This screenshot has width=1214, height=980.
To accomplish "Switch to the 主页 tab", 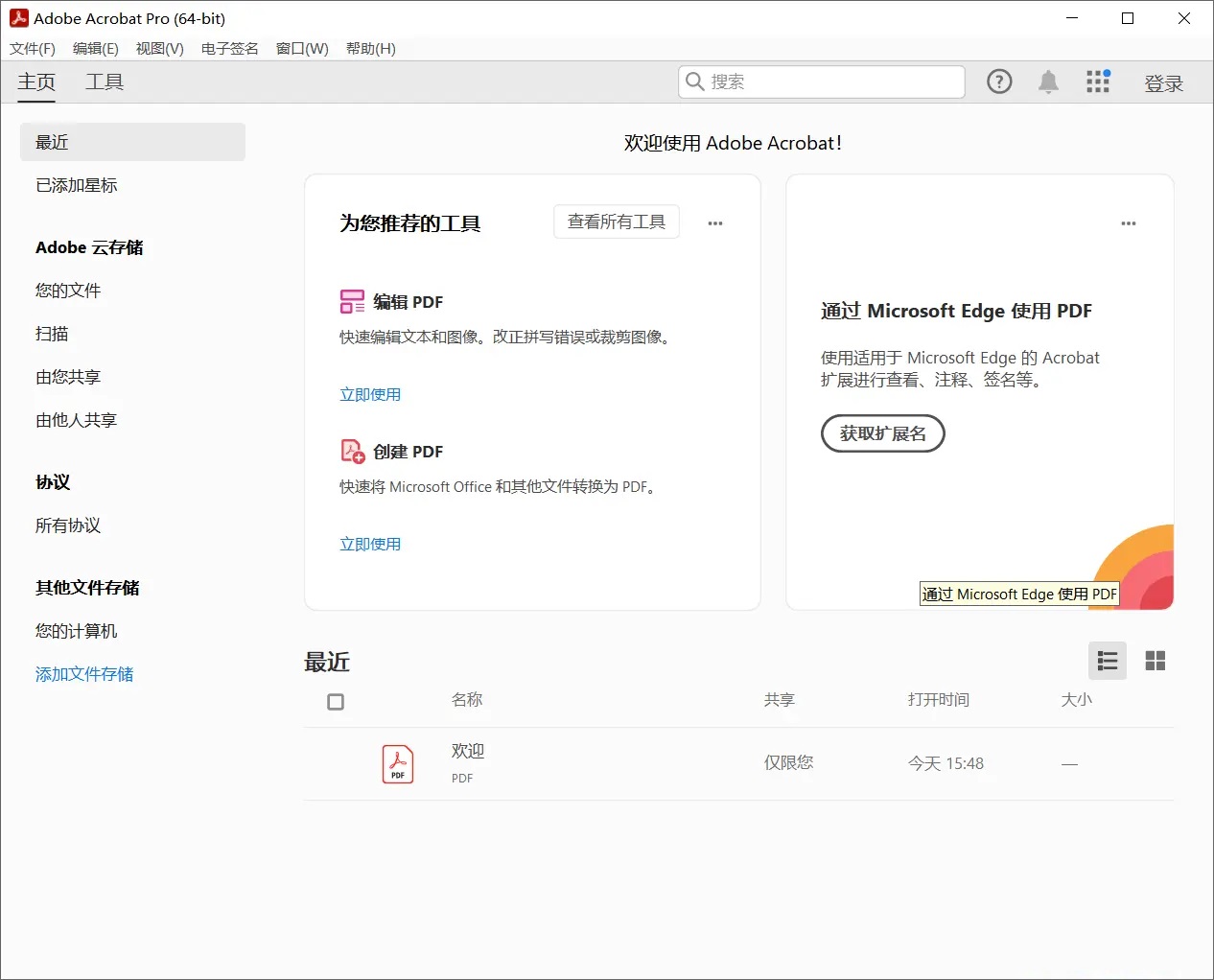I will pos(36,82).
